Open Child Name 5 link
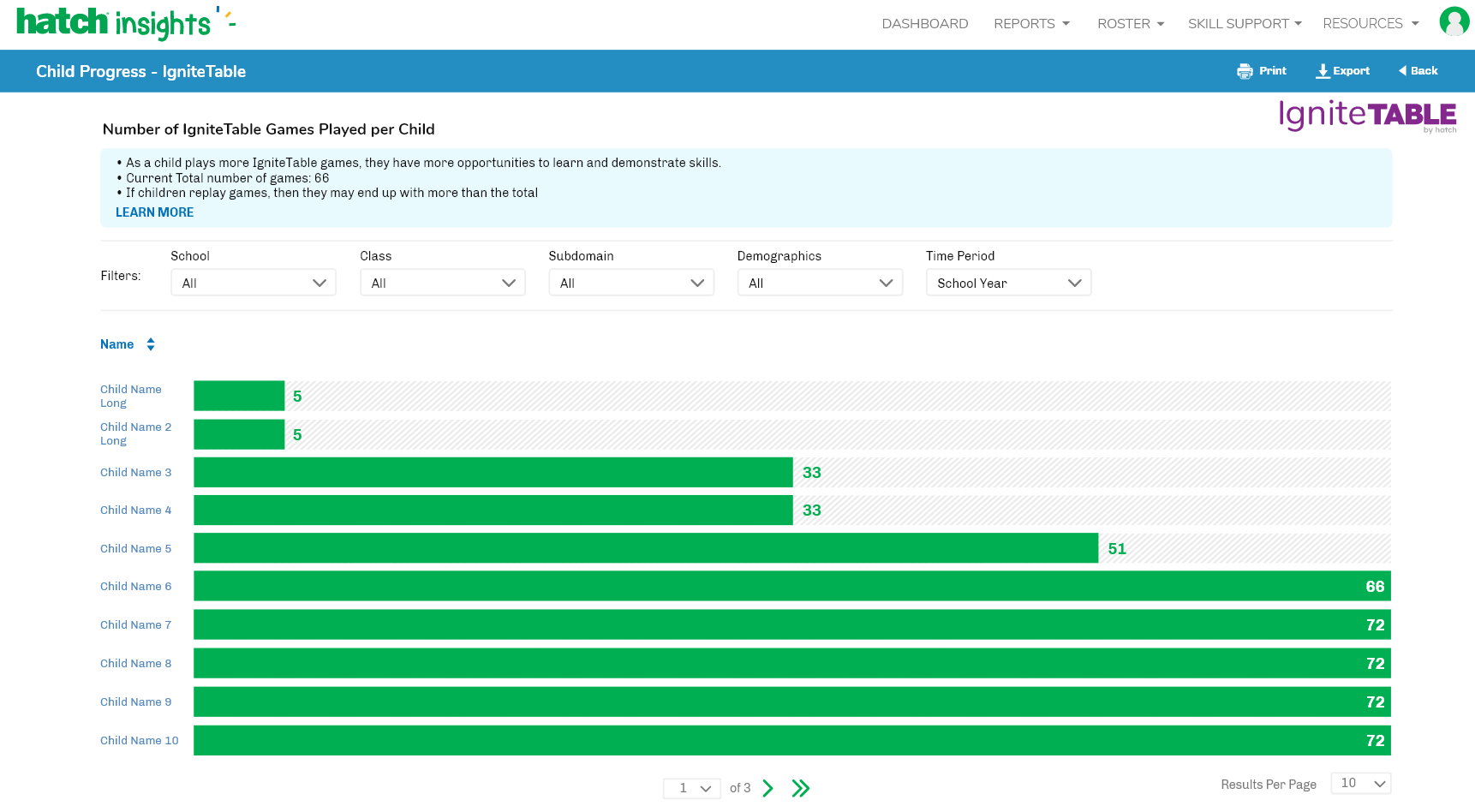This screenshot has width=1475, height=812. coord(135,548)
